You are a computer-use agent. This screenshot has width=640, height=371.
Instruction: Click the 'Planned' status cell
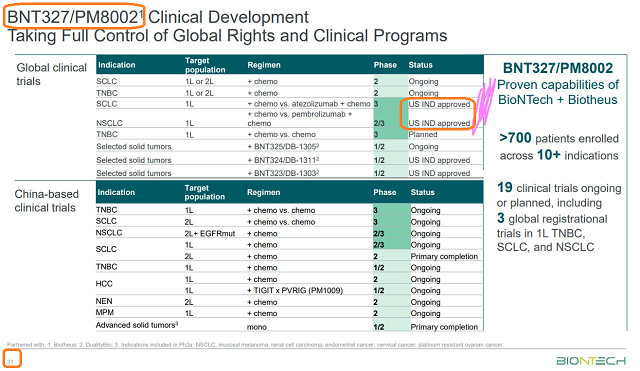[423, 134]
